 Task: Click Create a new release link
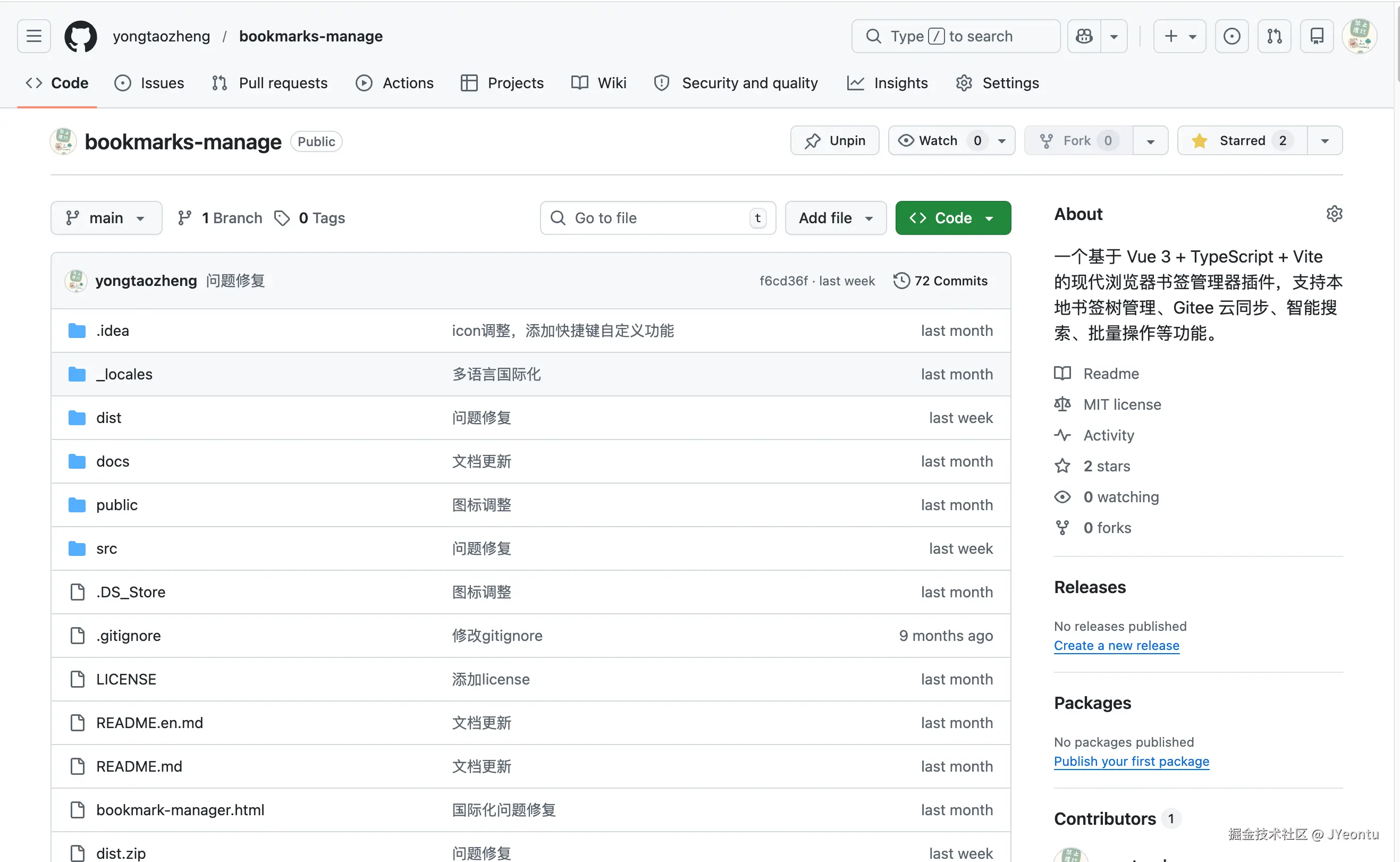pos(1116,645)
